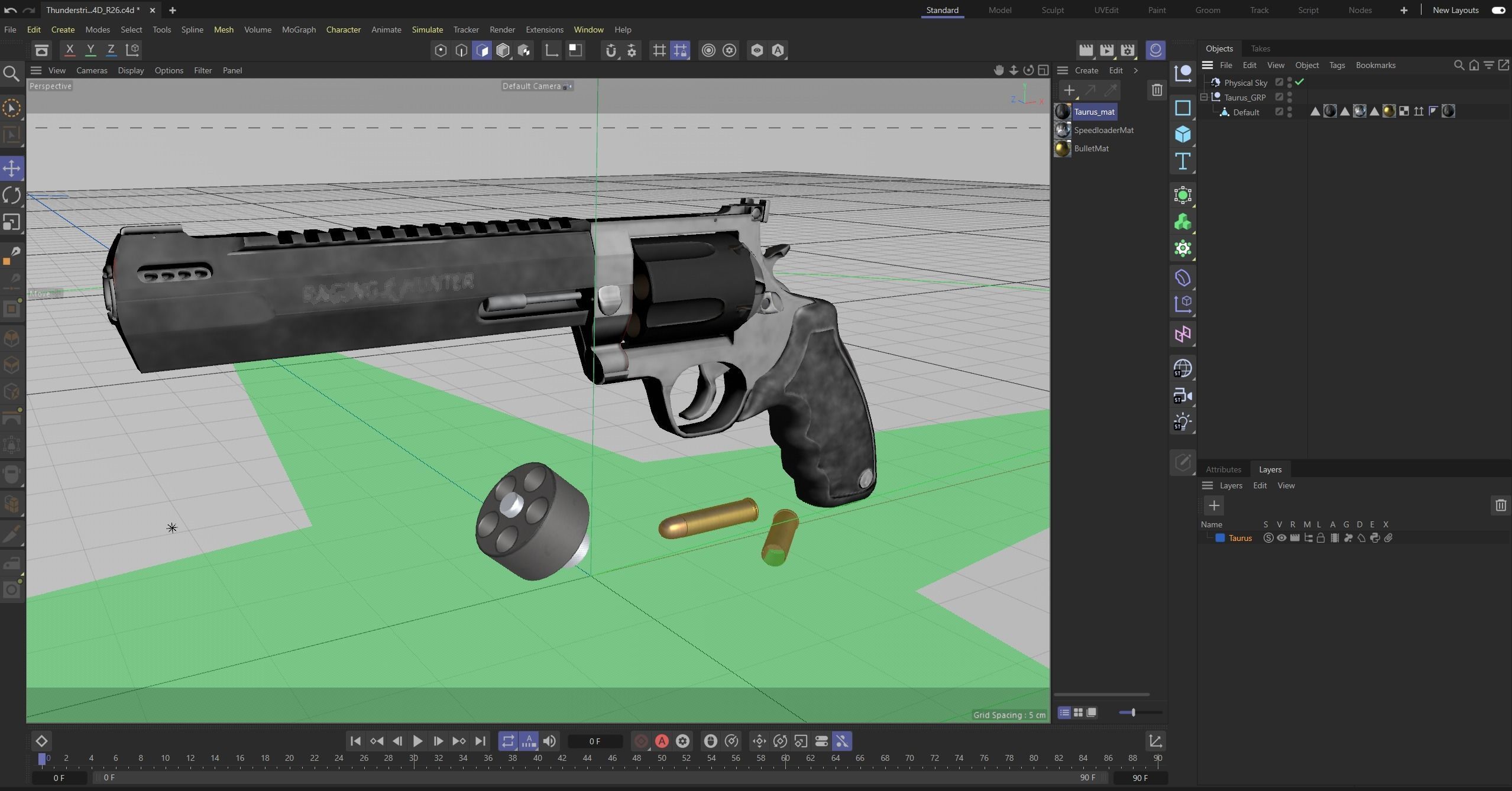Screen dimensions: 1512x791
Task: Open Objects manager Tags menu
Action: pyautogui.click(x=1337, y=65)
